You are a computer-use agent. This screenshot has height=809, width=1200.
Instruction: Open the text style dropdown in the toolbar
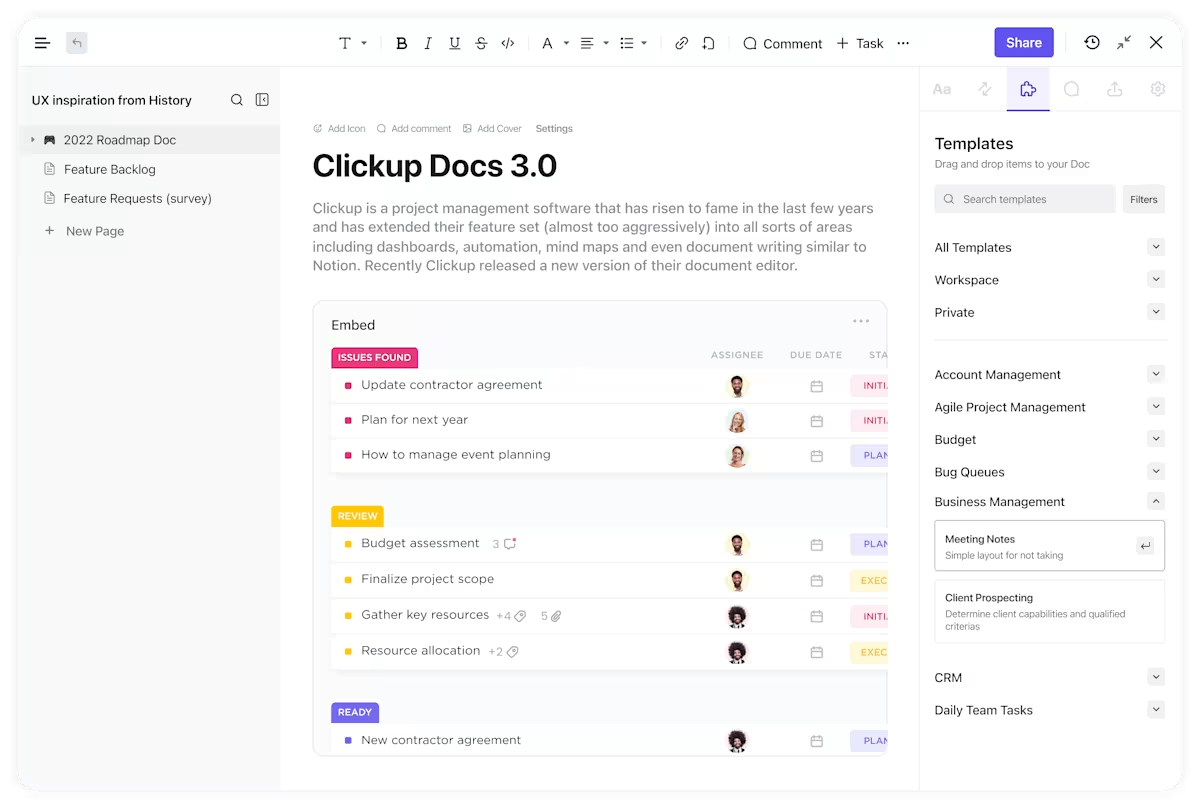click(351, 43)
